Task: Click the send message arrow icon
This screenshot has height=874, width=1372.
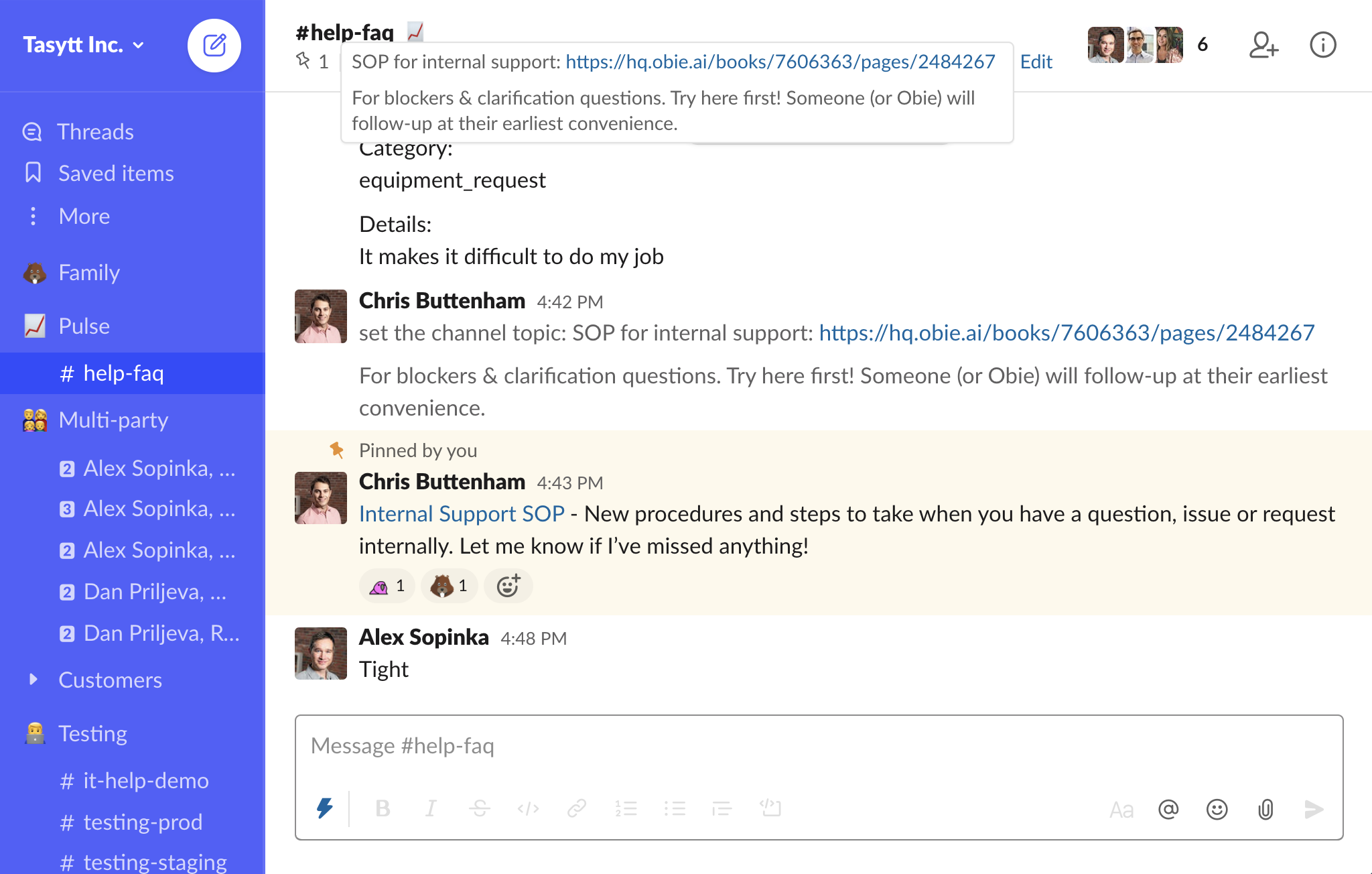Action: coord(1314,810)
